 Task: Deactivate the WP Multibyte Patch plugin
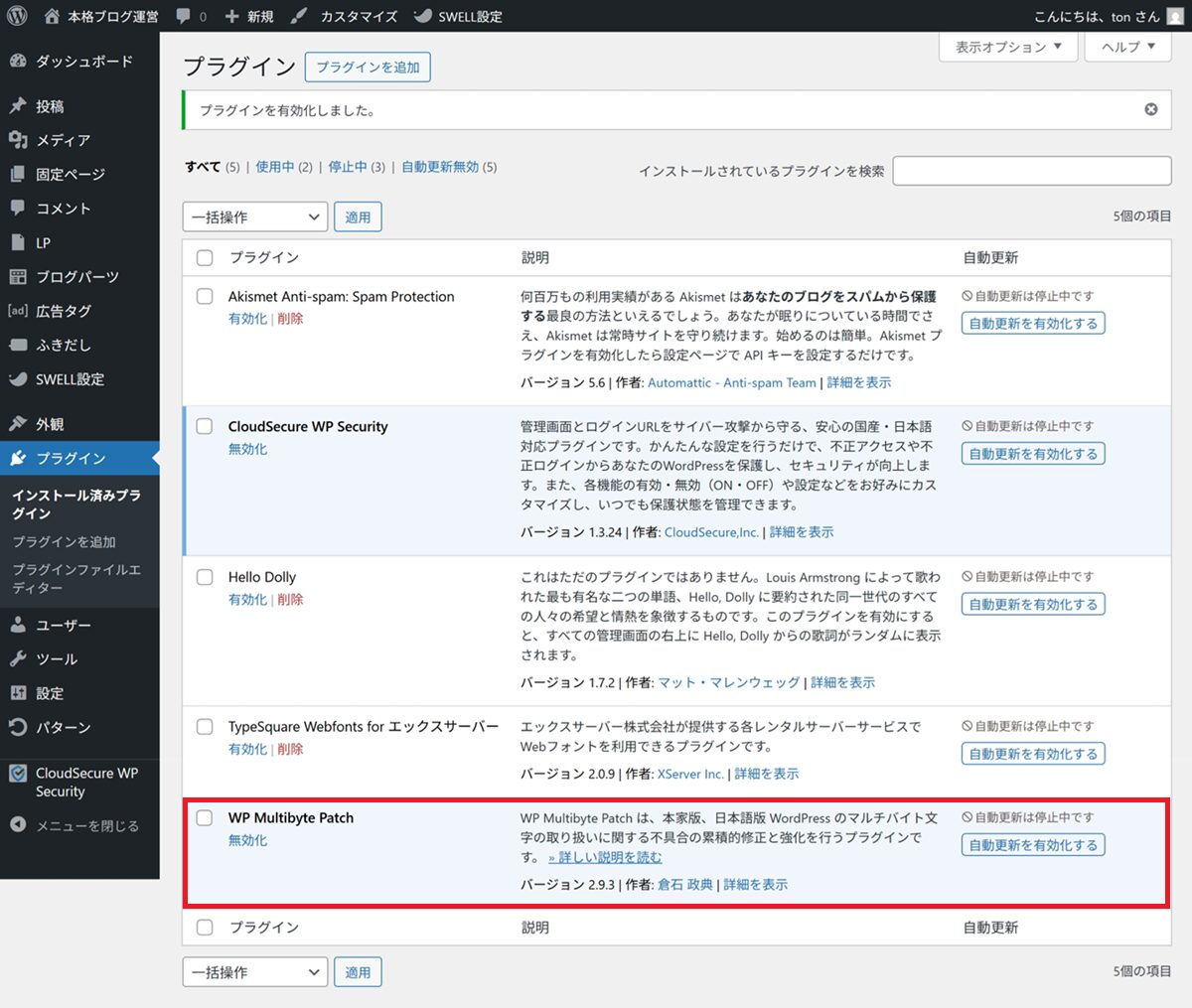247,840
